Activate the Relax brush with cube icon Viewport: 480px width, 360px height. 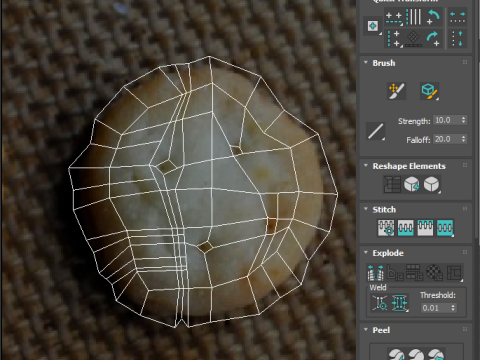(x=429, y=91)
